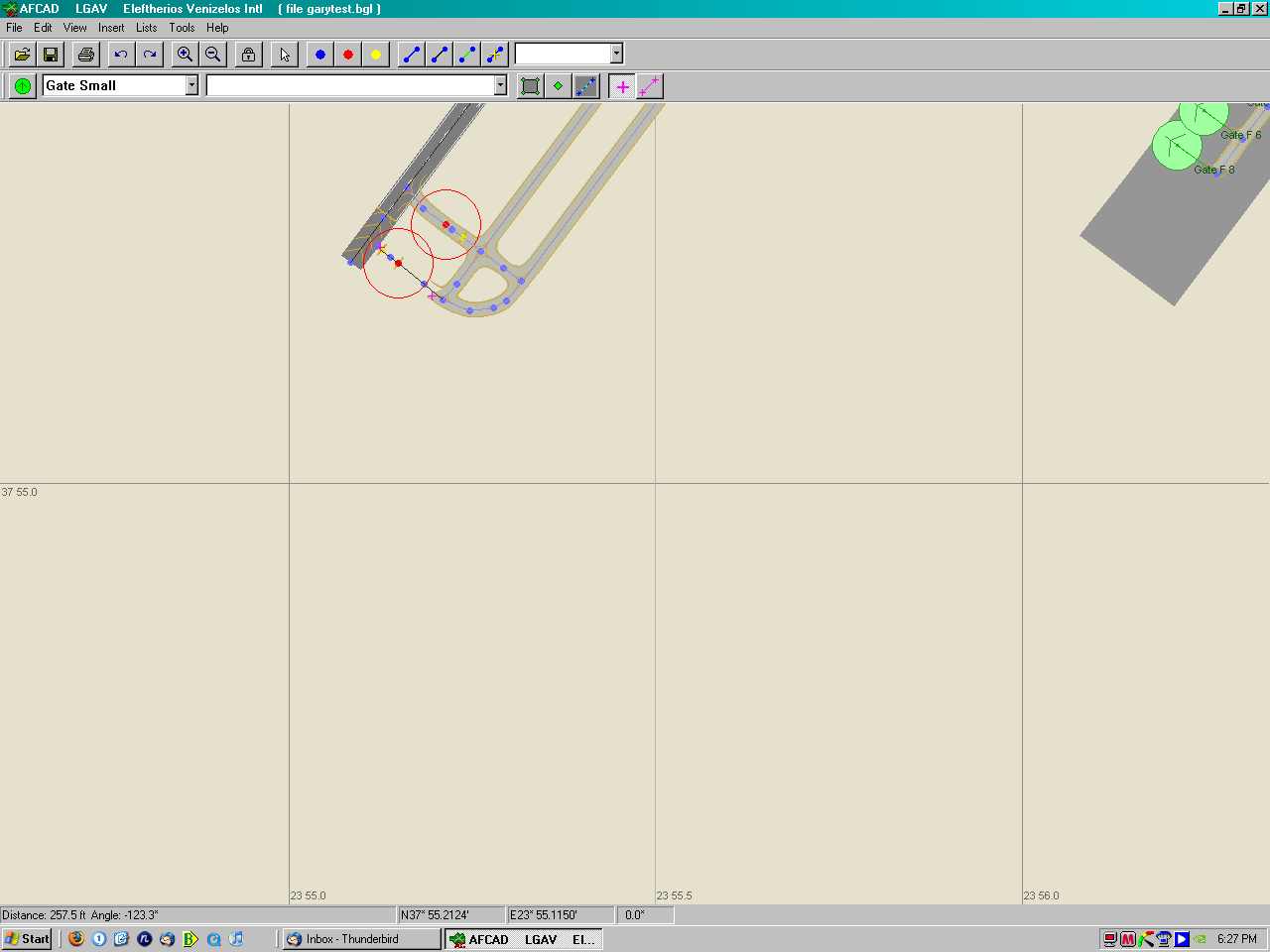Toggle the padlock lock button

point(249,55)
